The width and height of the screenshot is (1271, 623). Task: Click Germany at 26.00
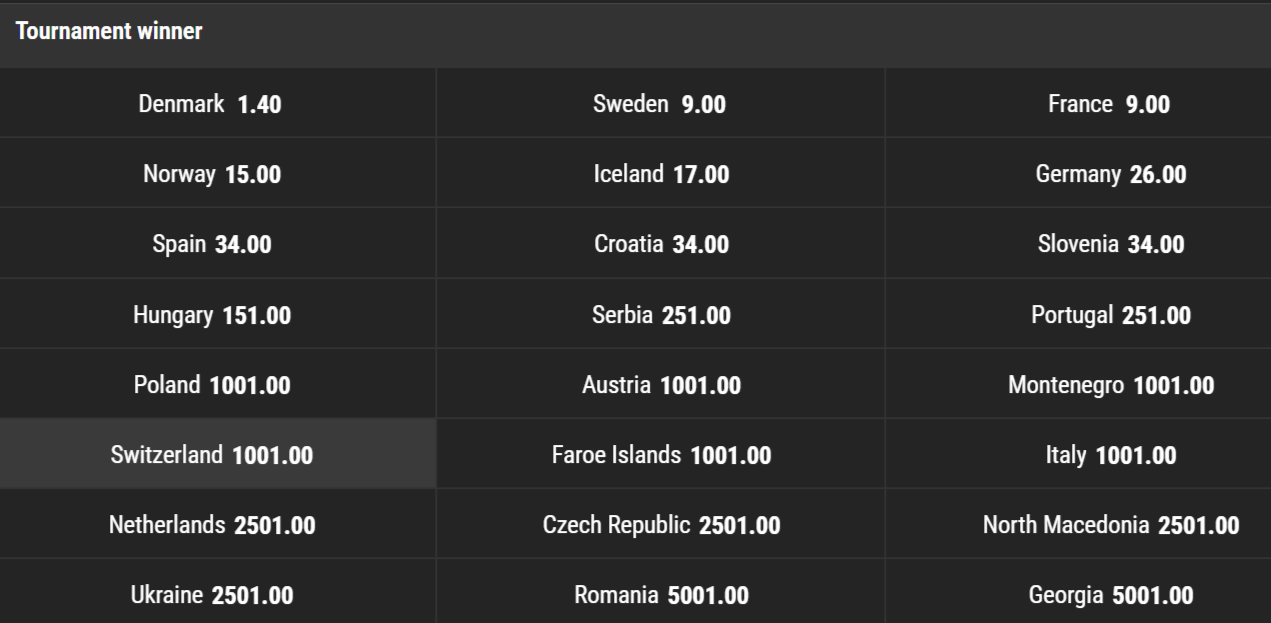tap(1110, 175)
